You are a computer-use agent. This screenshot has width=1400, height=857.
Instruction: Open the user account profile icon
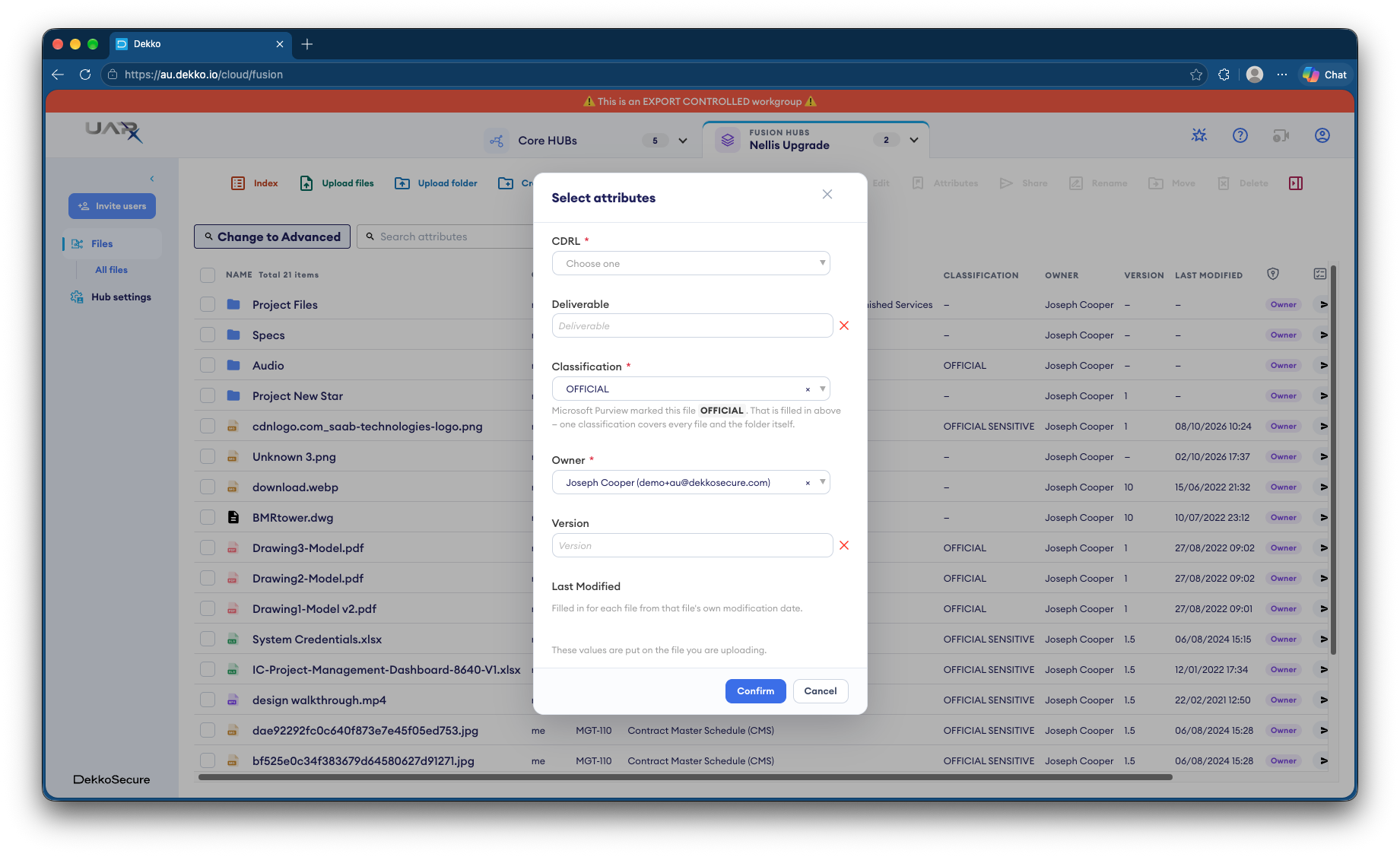1322,135
